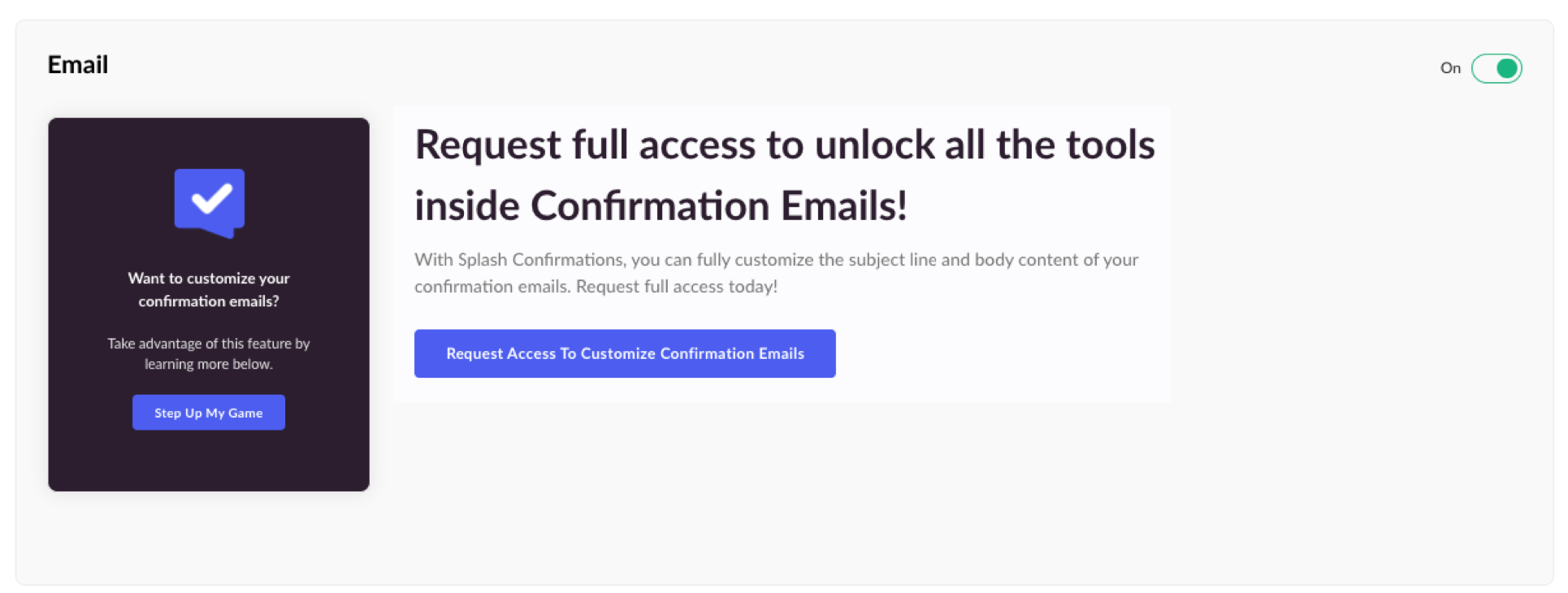
Task: Click the "Request full access today!" sentence
Action: tap(677, 287)
